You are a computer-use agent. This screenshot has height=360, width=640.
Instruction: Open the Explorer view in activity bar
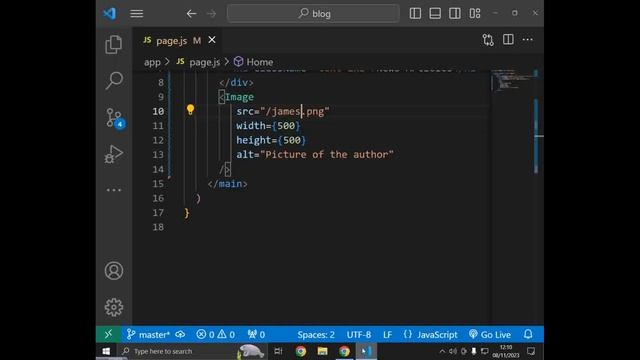click(114, 44)
